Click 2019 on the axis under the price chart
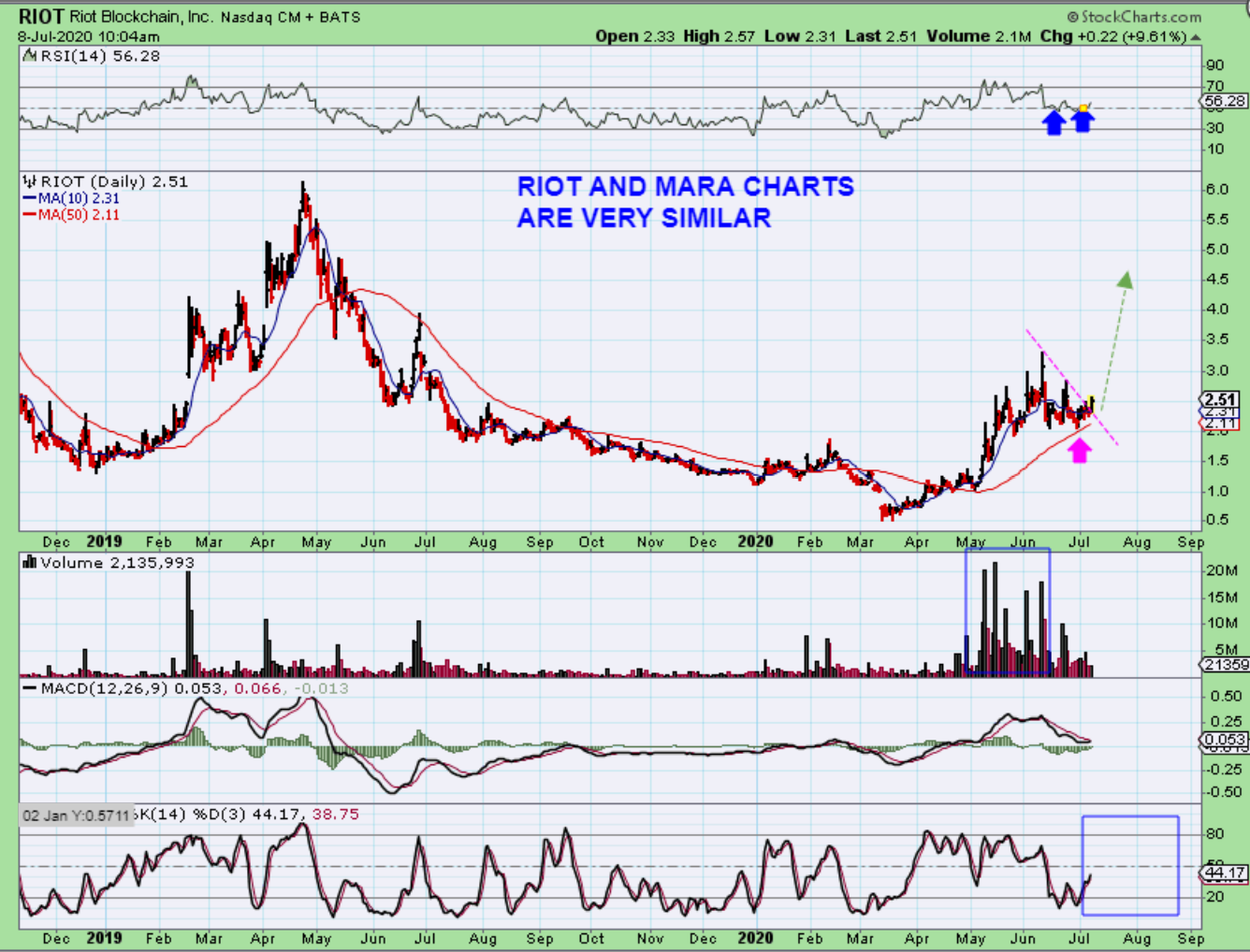Image resolution: width=1250 pixels, height=952 pixels. point(104,542)
